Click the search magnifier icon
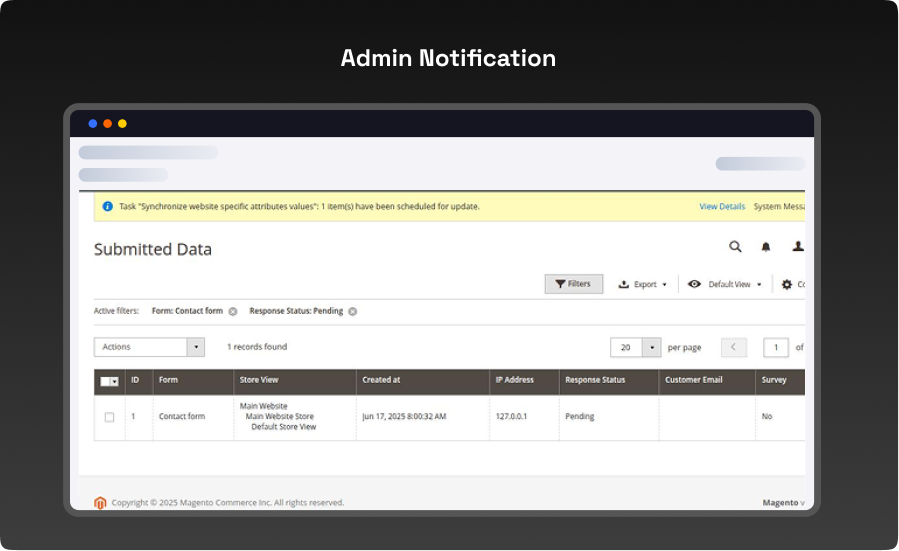The image size is (899, 551). pos(735,247)
